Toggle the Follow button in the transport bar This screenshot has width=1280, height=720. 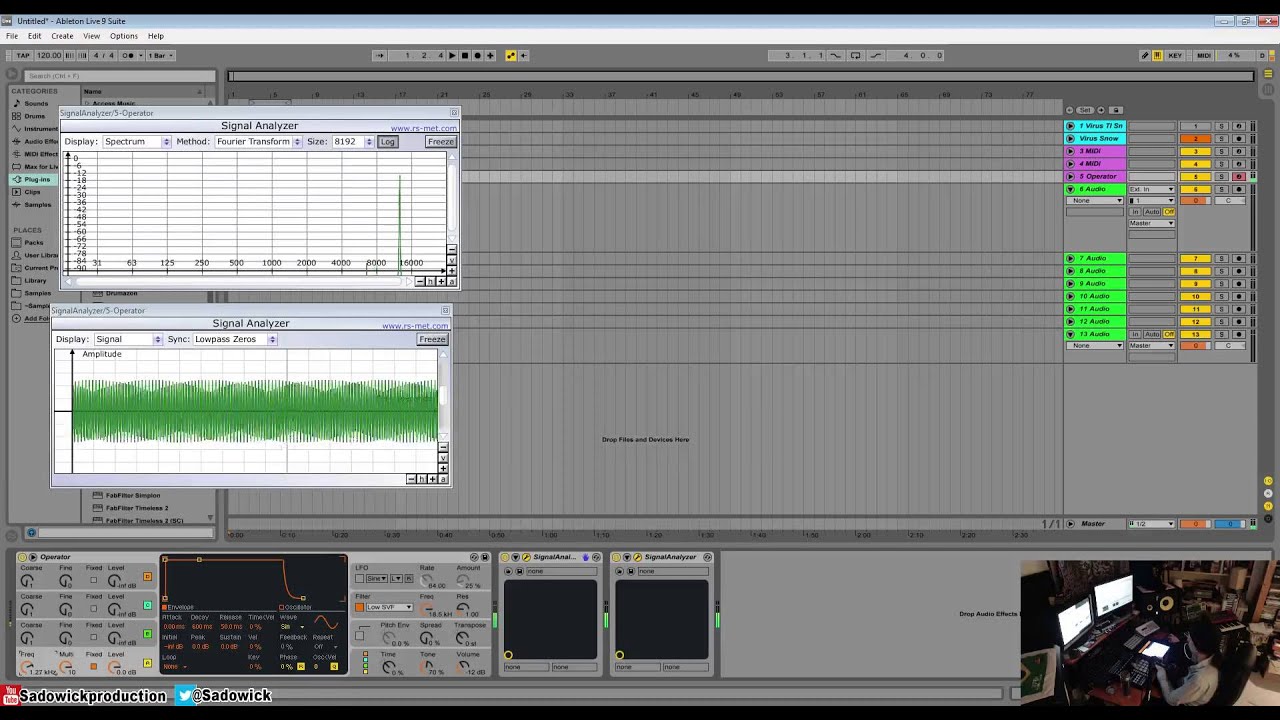(379, 55)
